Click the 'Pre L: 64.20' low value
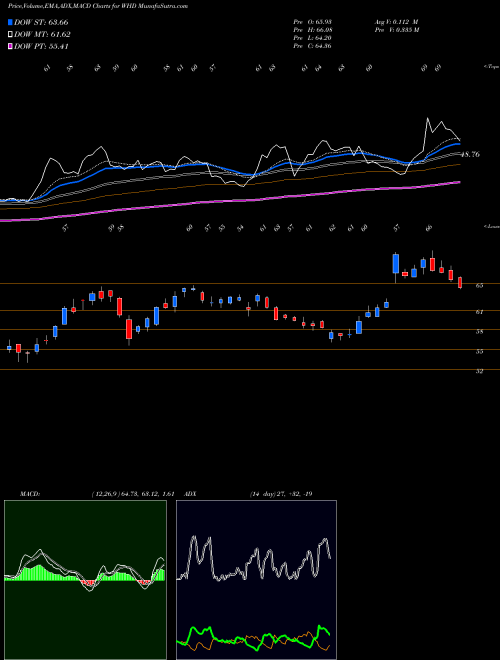The width and height of the screenshot is (500, 660). point(312,38)
